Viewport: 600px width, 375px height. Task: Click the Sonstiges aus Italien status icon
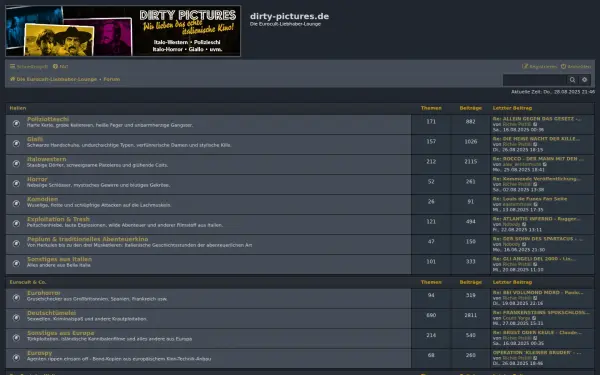(16, 263)
